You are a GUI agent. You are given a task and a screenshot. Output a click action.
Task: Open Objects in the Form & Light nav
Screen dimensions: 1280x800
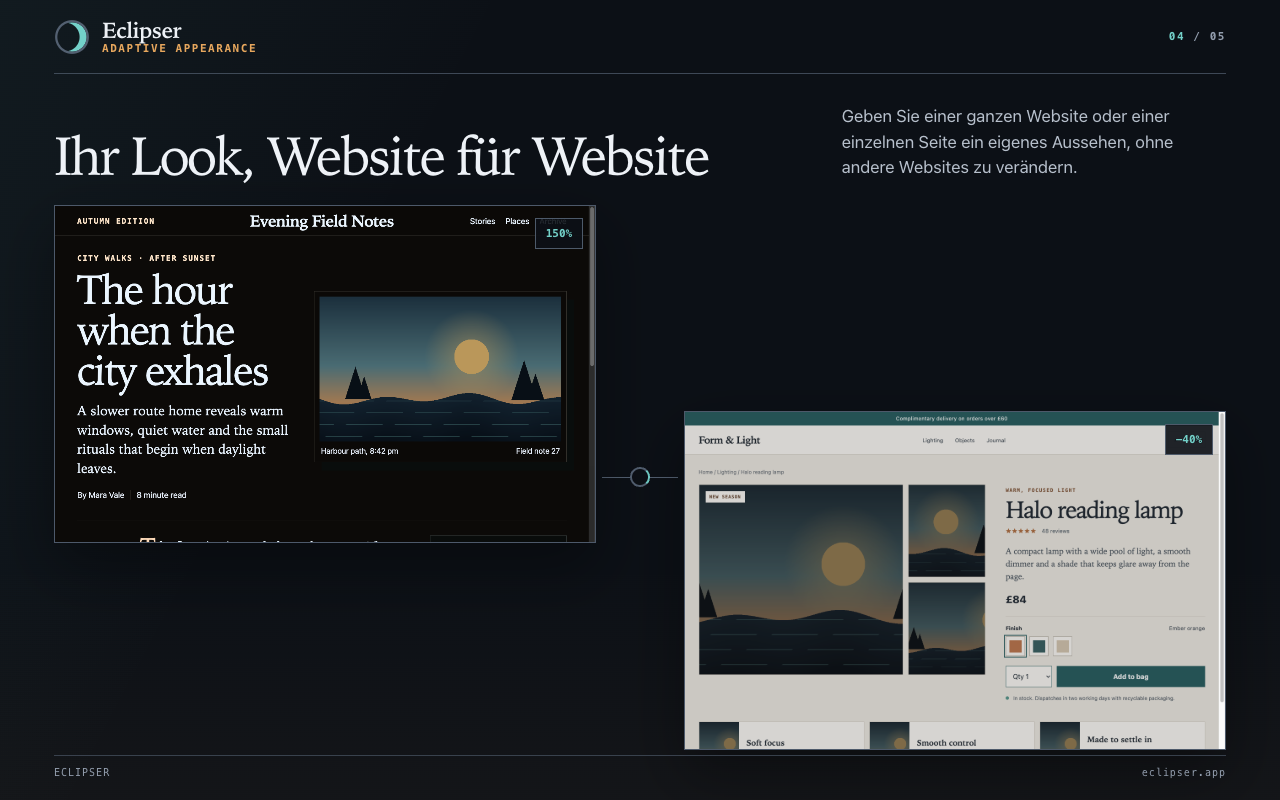[964, 440]
